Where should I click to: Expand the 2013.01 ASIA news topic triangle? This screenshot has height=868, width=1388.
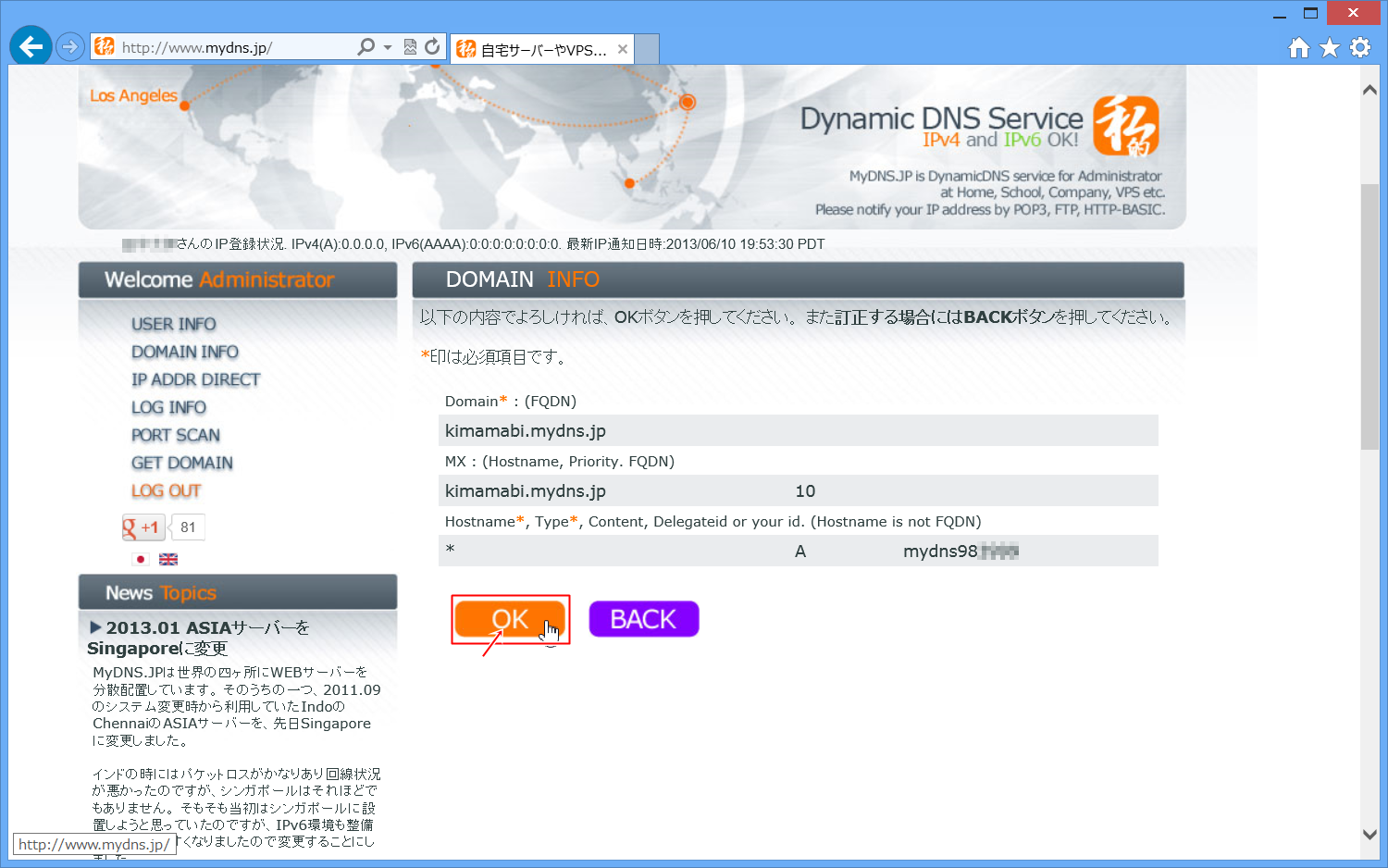tap(95, 627)
